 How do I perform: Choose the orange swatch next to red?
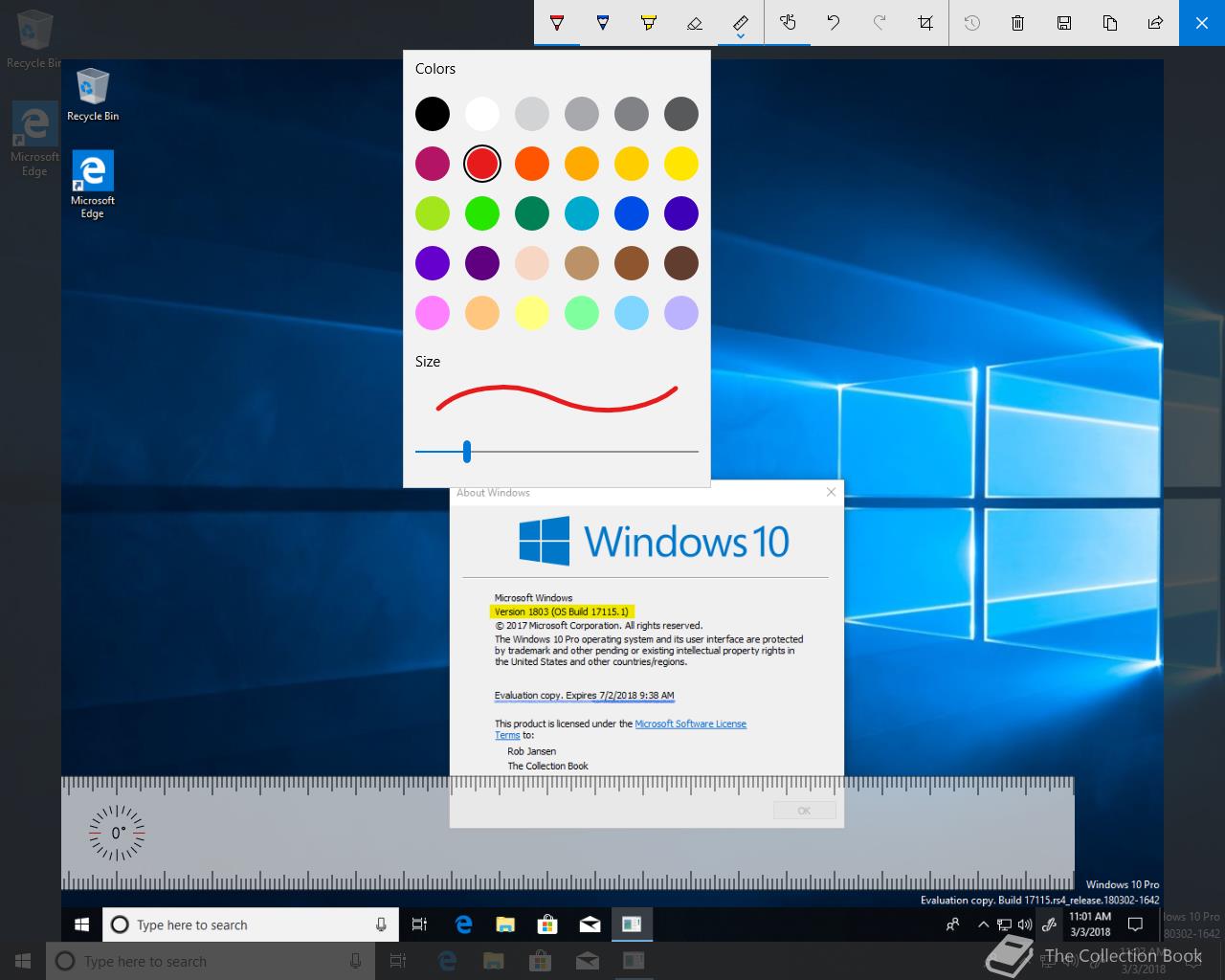coord(532,164)
